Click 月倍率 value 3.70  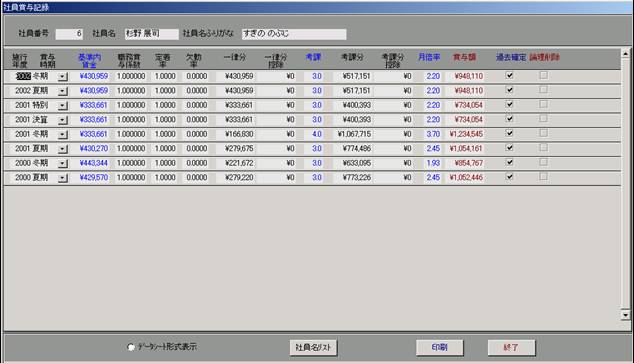pos(433,134)
